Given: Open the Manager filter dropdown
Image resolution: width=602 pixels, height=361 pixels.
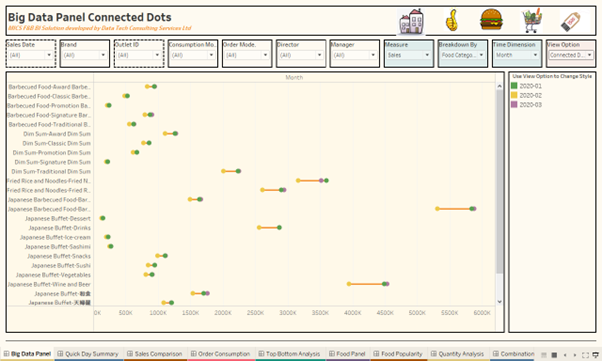Looking at the screenshot, I should 354,55.
